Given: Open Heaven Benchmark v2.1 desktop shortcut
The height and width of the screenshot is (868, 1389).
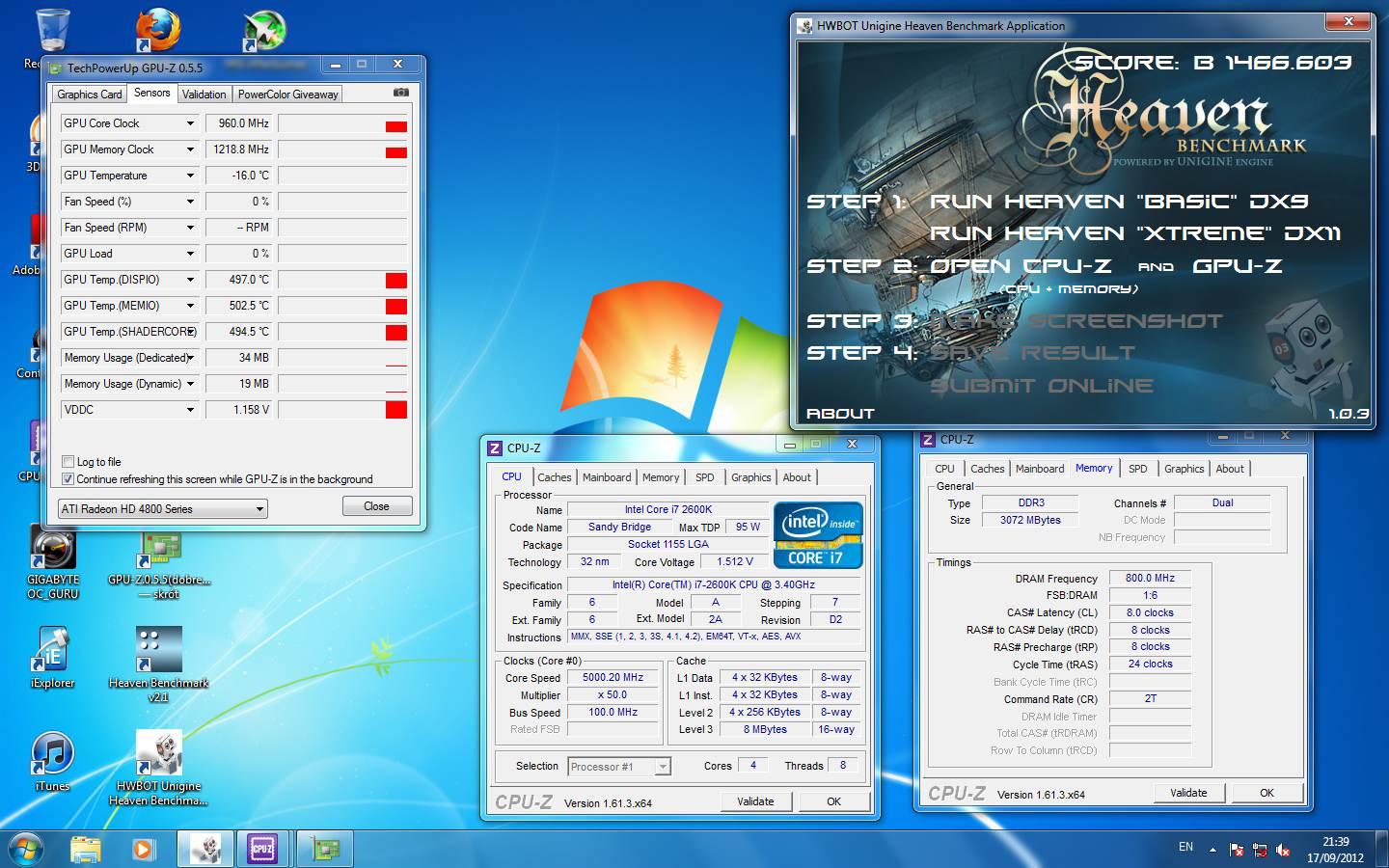Looking at the screenshot, I should (158, 665).
